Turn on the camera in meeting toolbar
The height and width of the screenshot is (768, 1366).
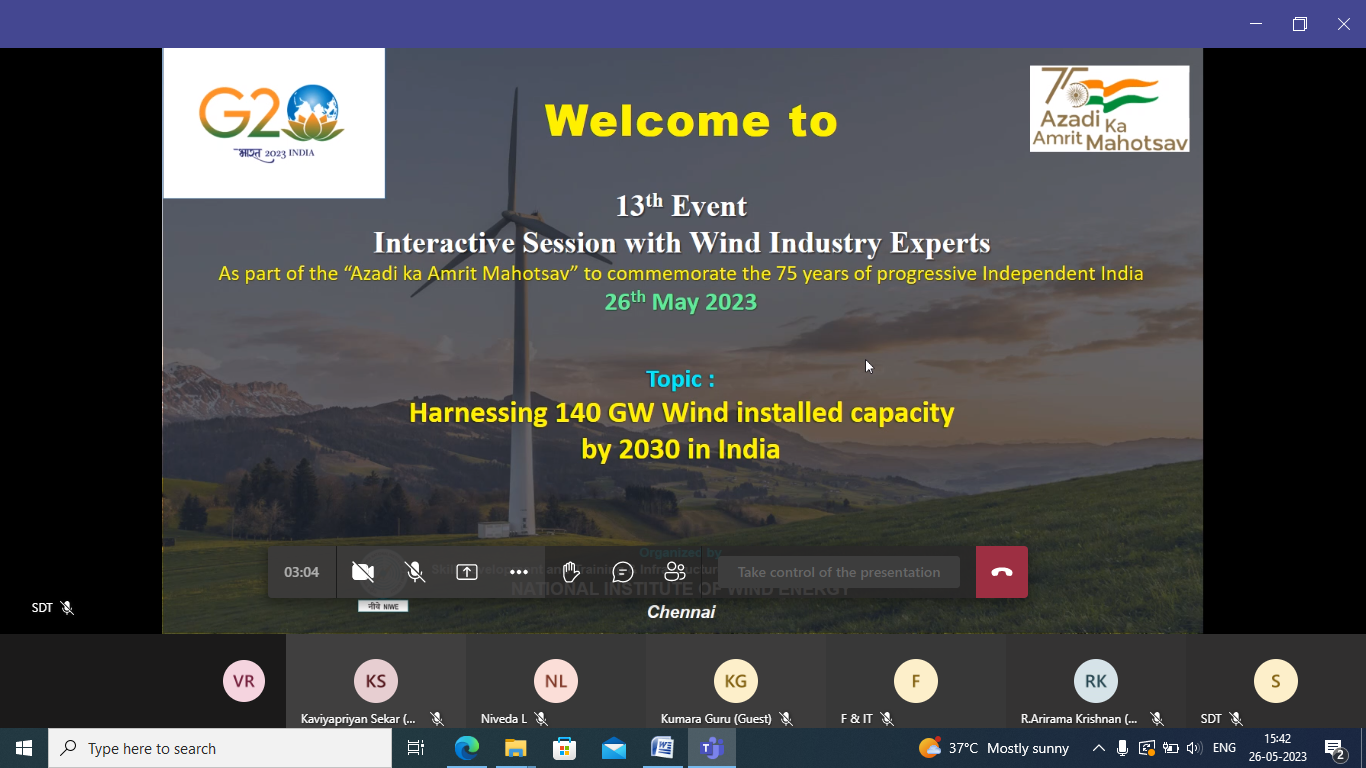point(363,572)
